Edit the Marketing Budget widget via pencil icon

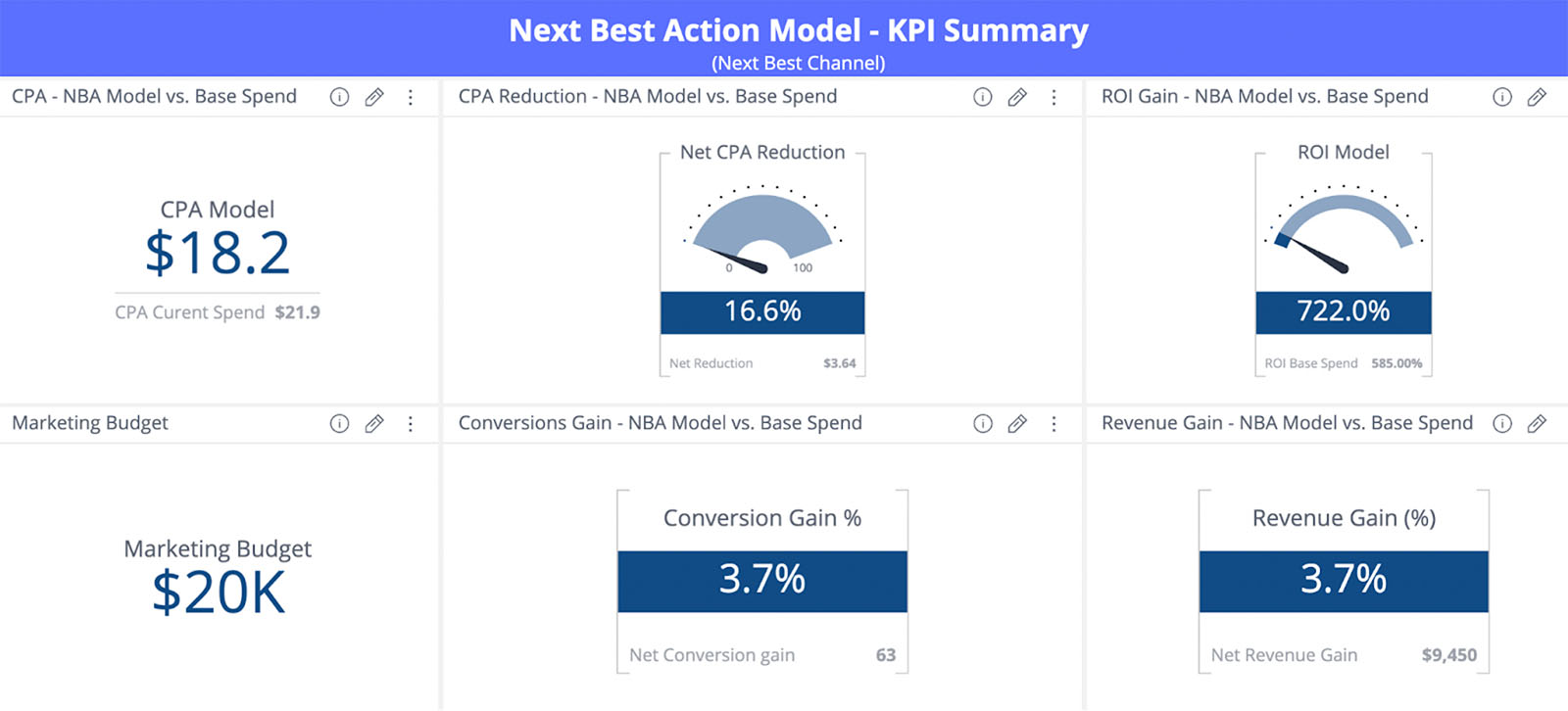coord(374,424)
